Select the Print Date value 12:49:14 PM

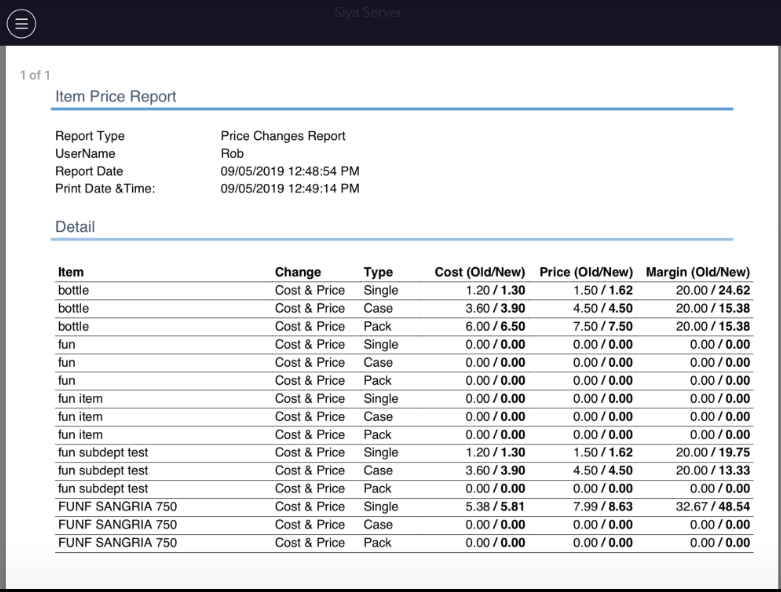(x=290, y=189)
